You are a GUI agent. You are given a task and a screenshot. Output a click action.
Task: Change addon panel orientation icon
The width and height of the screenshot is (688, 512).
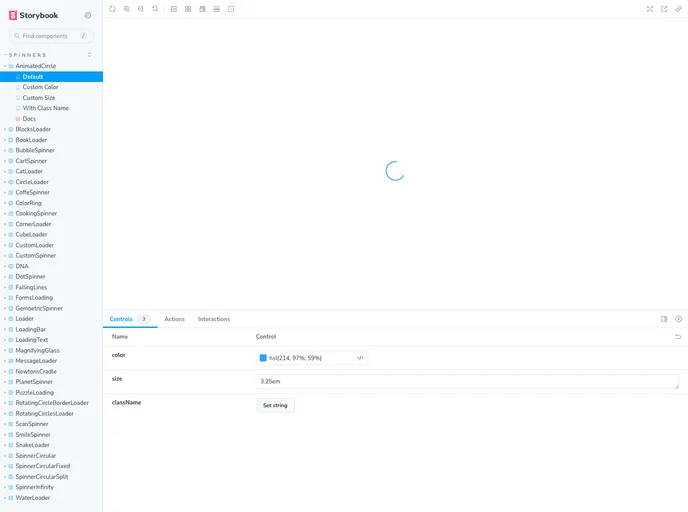(x=664, y=319)
